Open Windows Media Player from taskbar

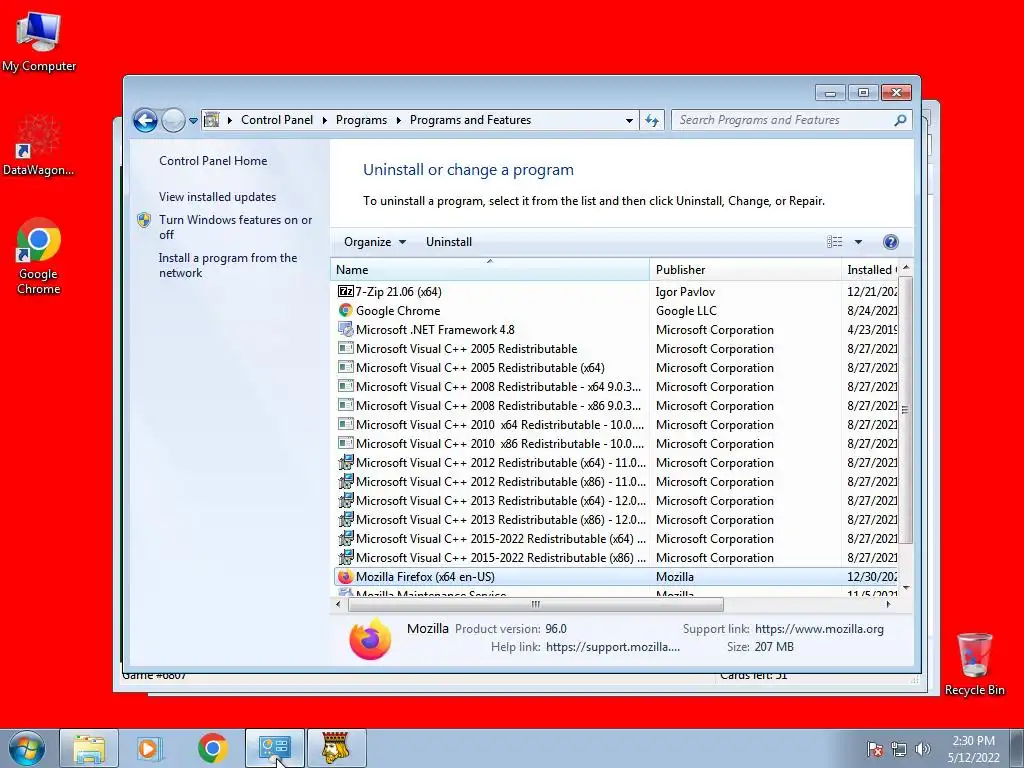click(x=149, y=748)
